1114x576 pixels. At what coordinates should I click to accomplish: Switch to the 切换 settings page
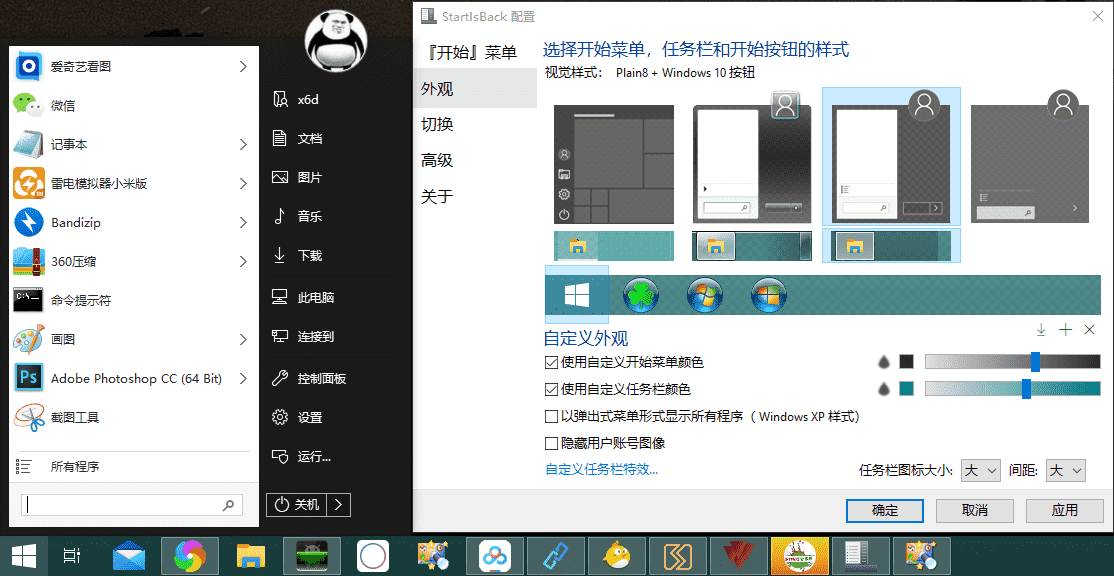coord(437,124)
